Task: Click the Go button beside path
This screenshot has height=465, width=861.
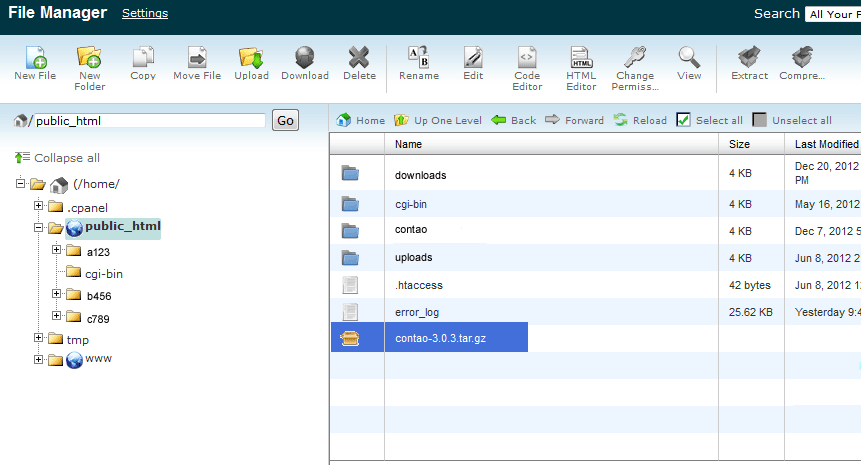Action: click(285, 120)
